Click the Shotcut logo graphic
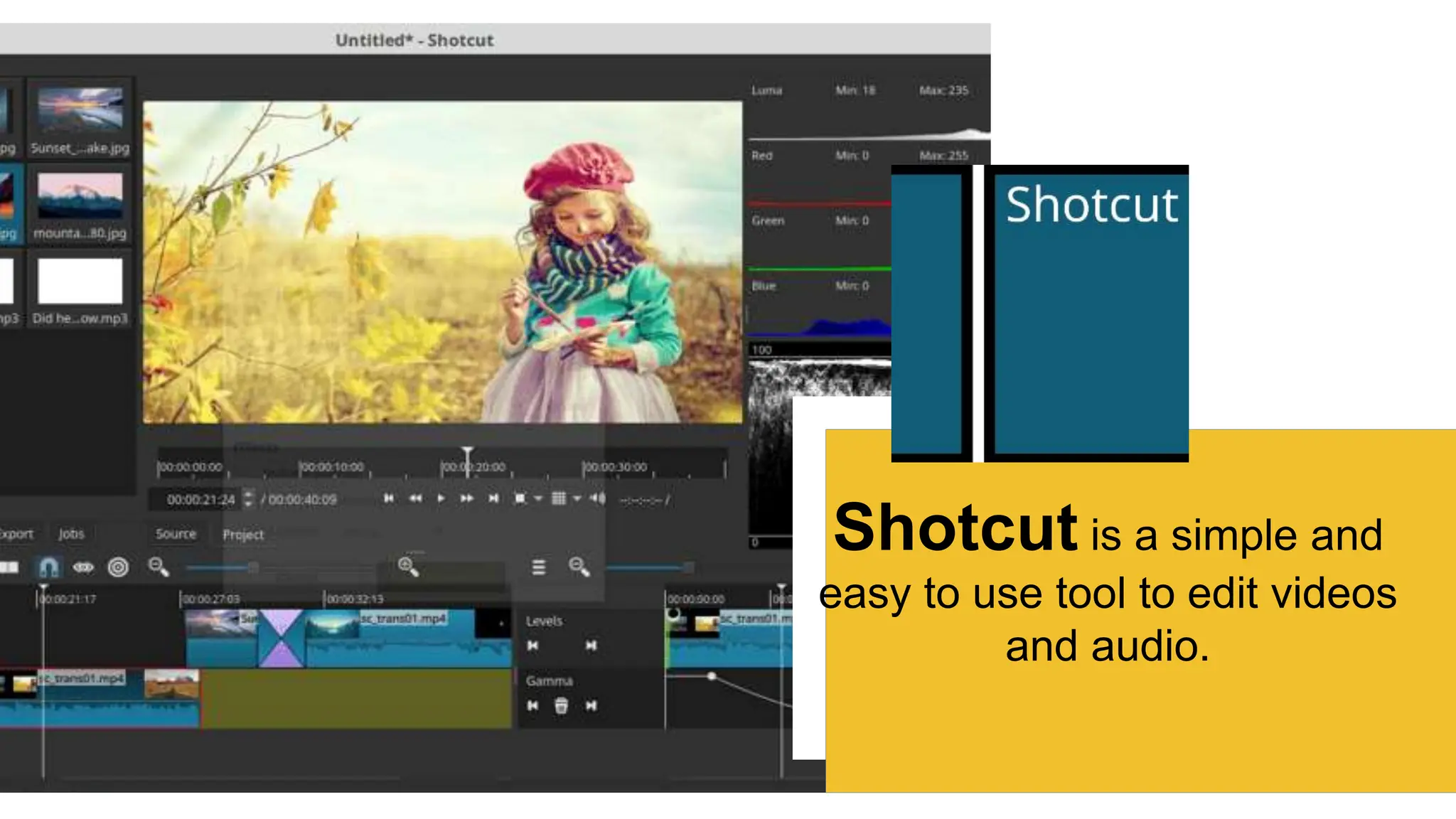Screen dimensions: 1456x819 tap(1040, 314)
